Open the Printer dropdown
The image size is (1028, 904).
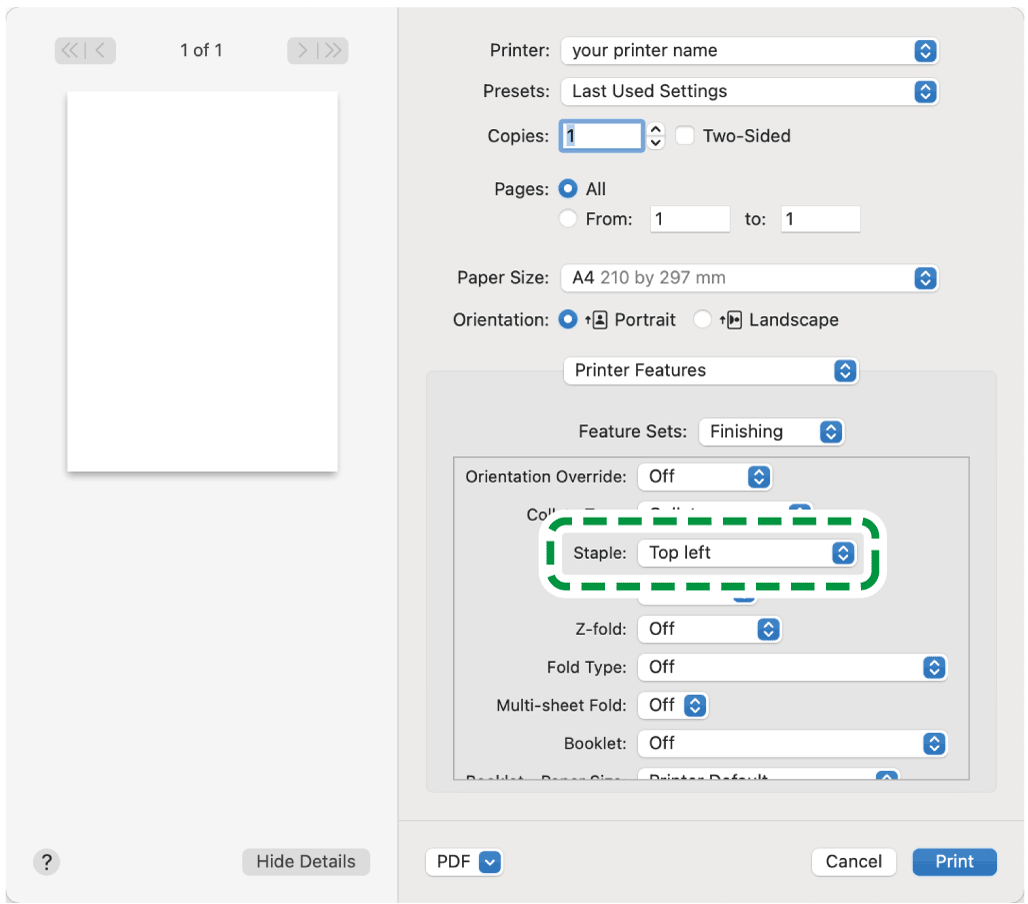click(749, 51)
